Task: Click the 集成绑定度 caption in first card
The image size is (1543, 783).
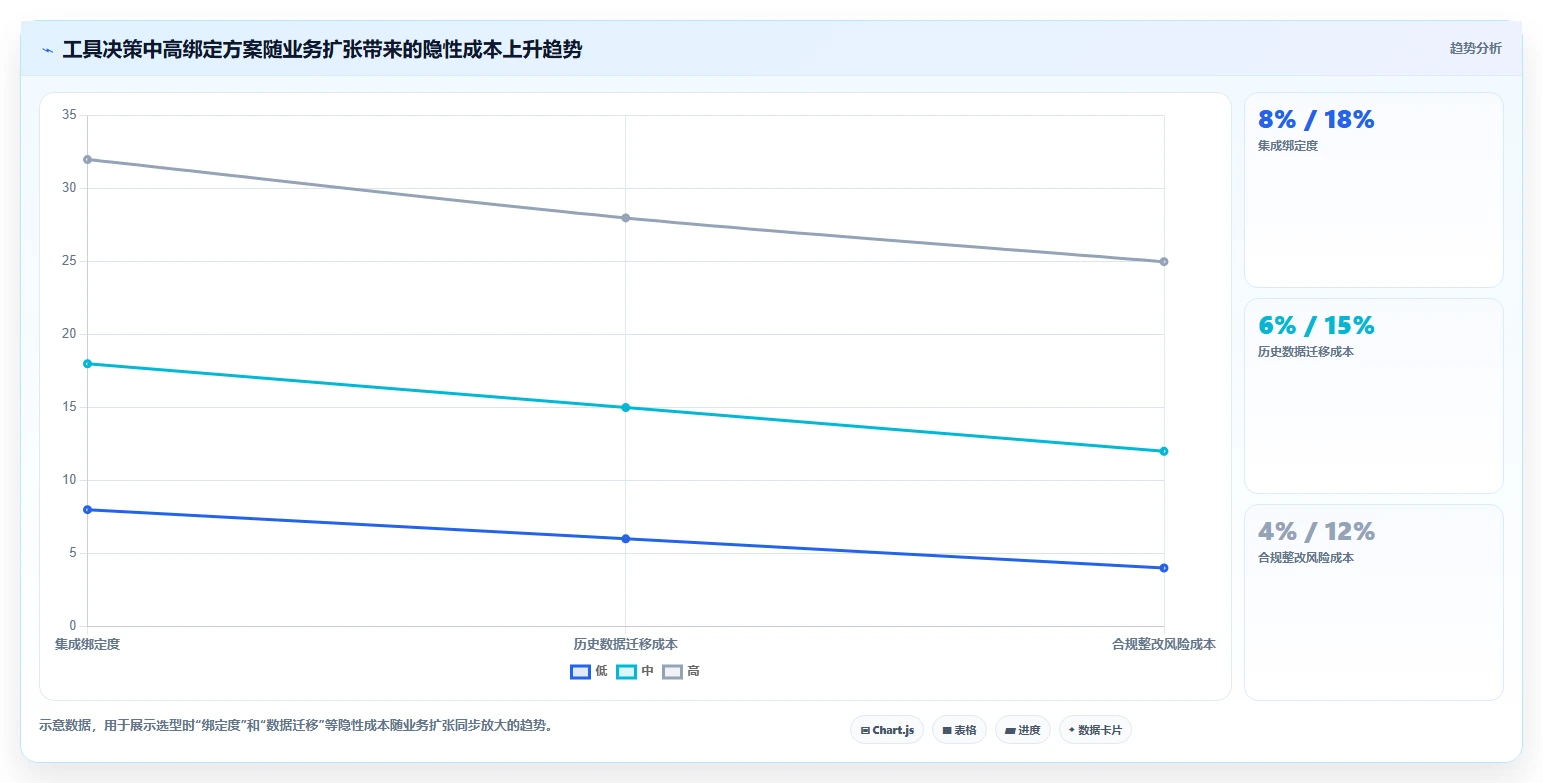Action: click(x=1288, y=146)
